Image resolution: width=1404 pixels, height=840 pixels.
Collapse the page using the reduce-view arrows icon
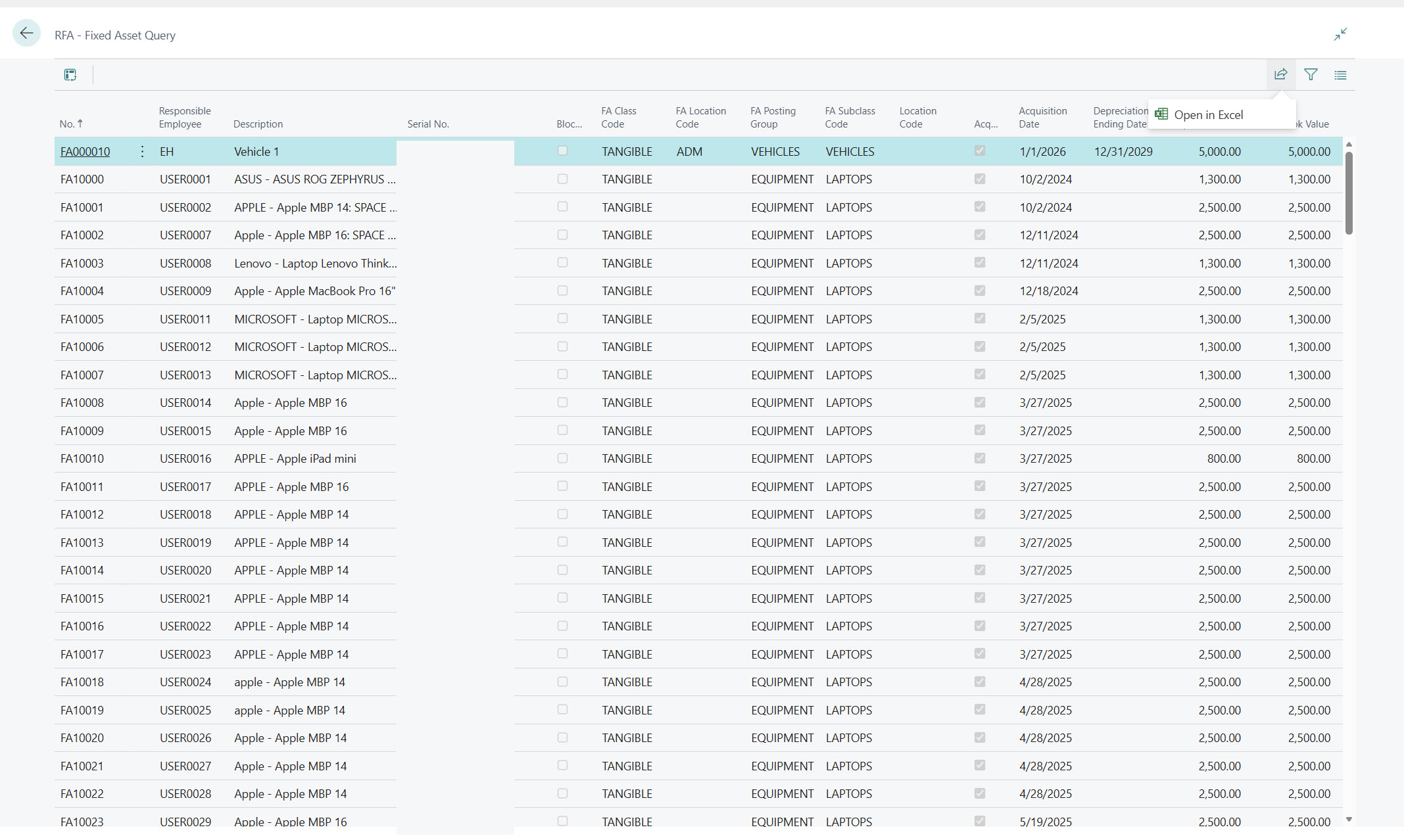coord(1340,34)
